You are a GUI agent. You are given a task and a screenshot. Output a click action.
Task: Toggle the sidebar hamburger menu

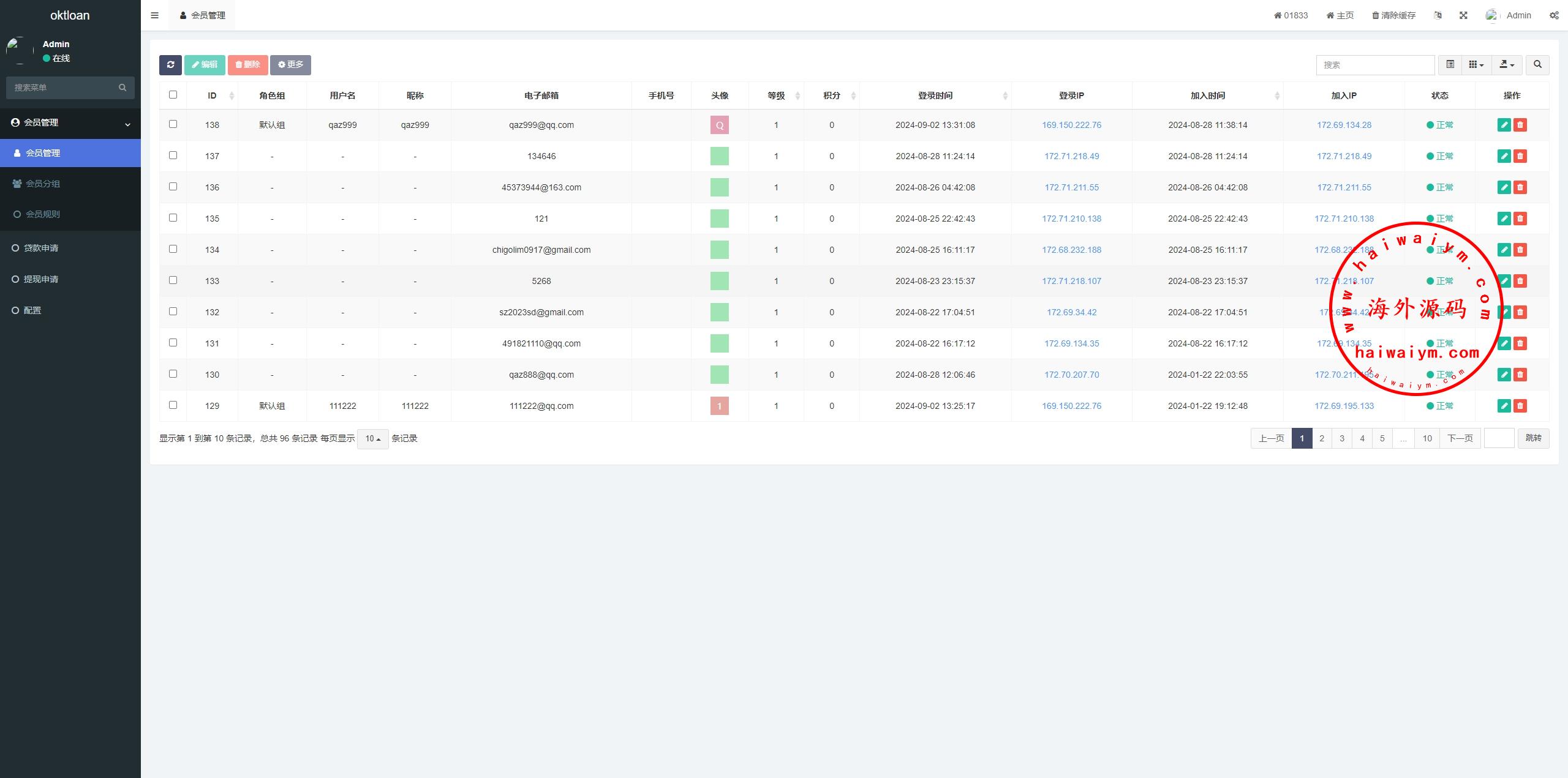click(154, 15)
